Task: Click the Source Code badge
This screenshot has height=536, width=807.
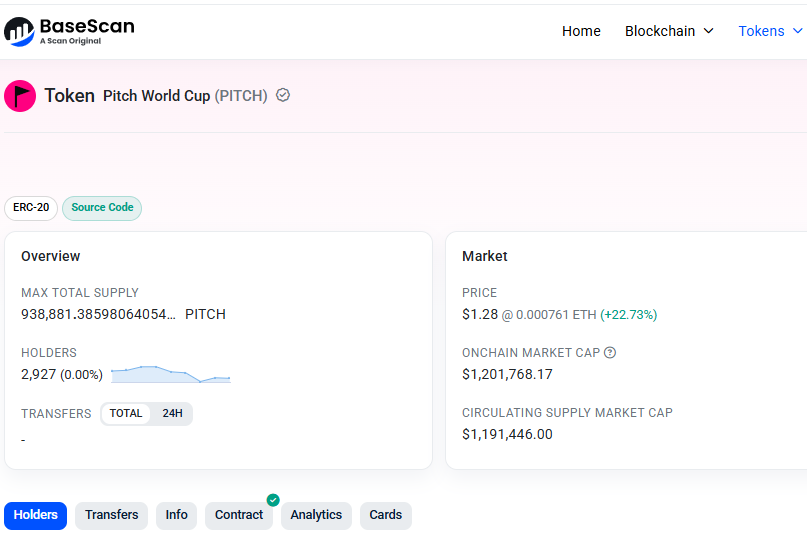Action: tap(102, 208)
